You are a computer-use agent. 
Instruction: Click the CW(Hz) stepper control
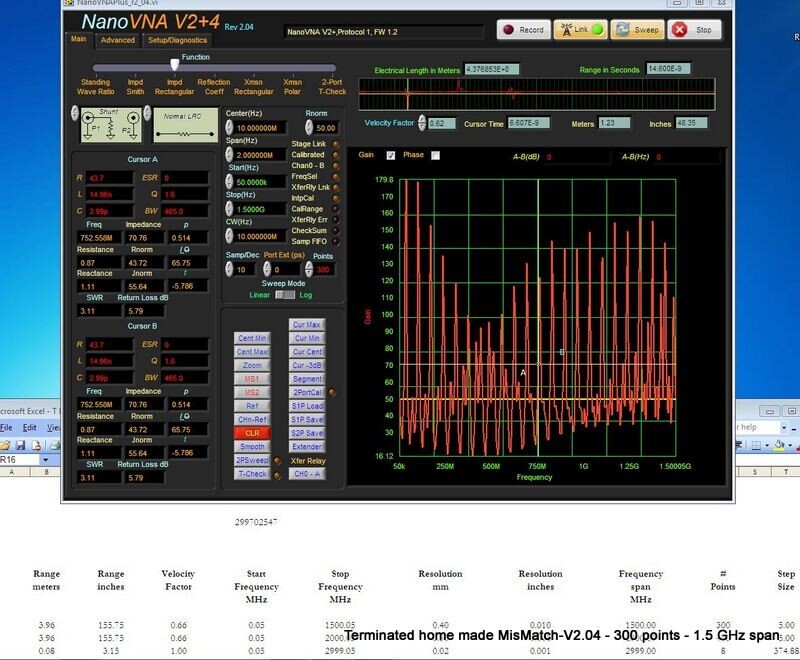coord(229,236)
